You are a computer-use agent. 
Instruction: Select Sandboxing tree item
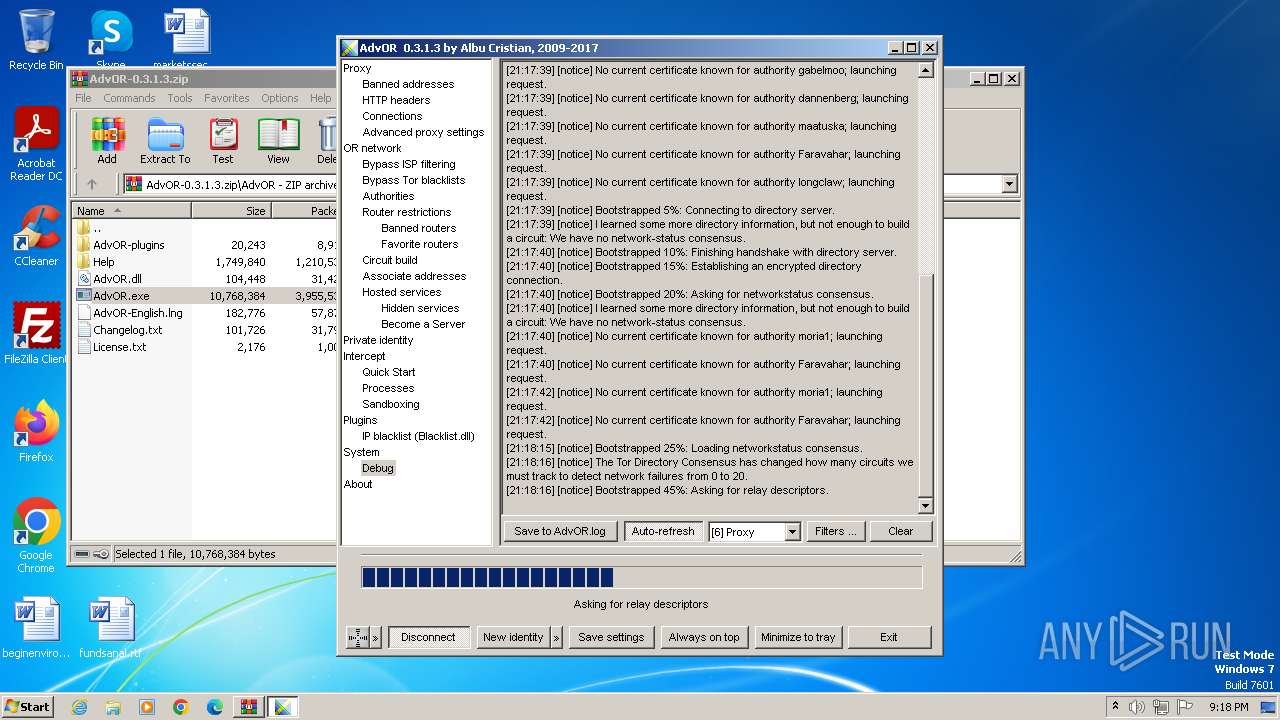coord(391,404)
